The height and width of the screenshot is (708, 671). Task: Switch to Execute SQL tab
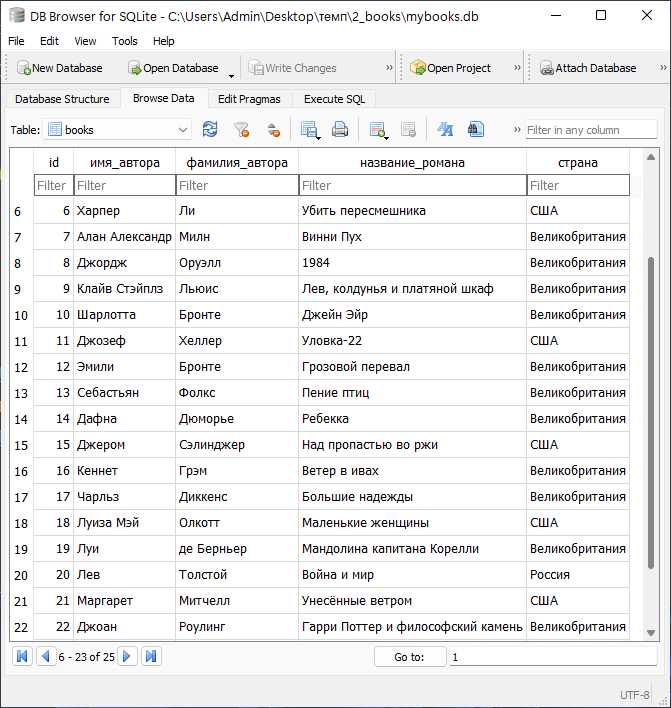tap(334, 99)
